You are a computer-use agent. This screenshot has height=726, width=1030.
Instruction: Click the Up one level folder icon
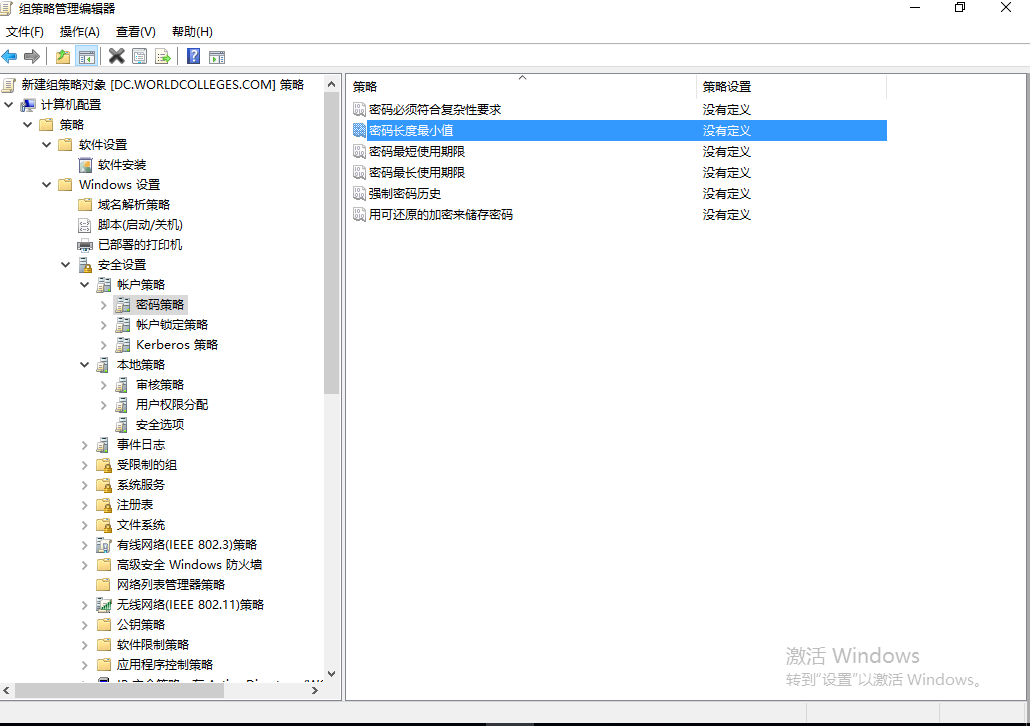pyautogui.click(x=63, y=56)
